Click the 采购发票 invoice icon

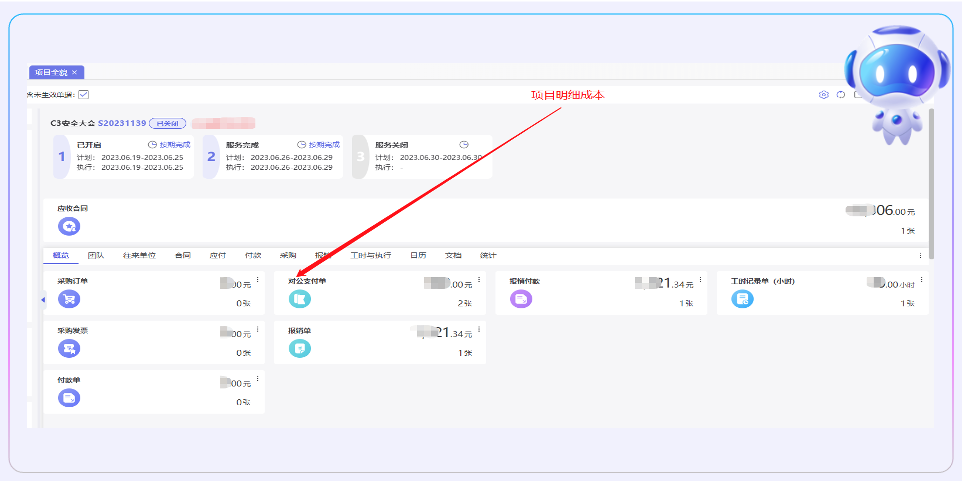(69, 348)
